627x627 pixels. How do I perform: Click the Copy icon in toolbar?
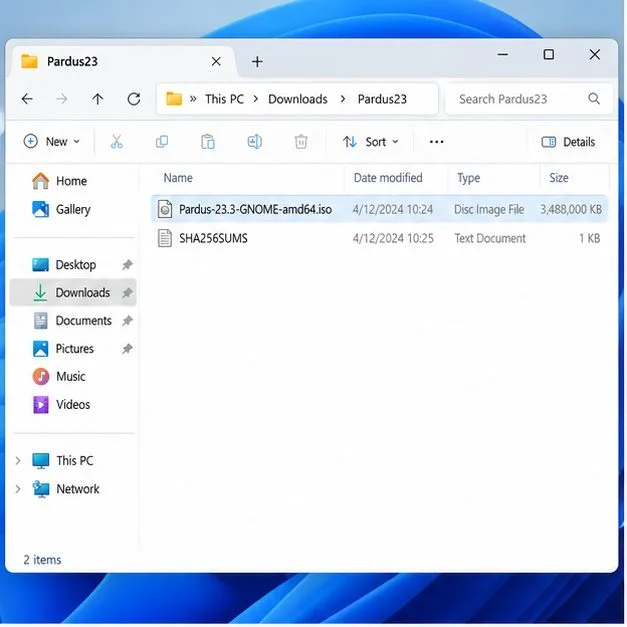coord(162,142)
